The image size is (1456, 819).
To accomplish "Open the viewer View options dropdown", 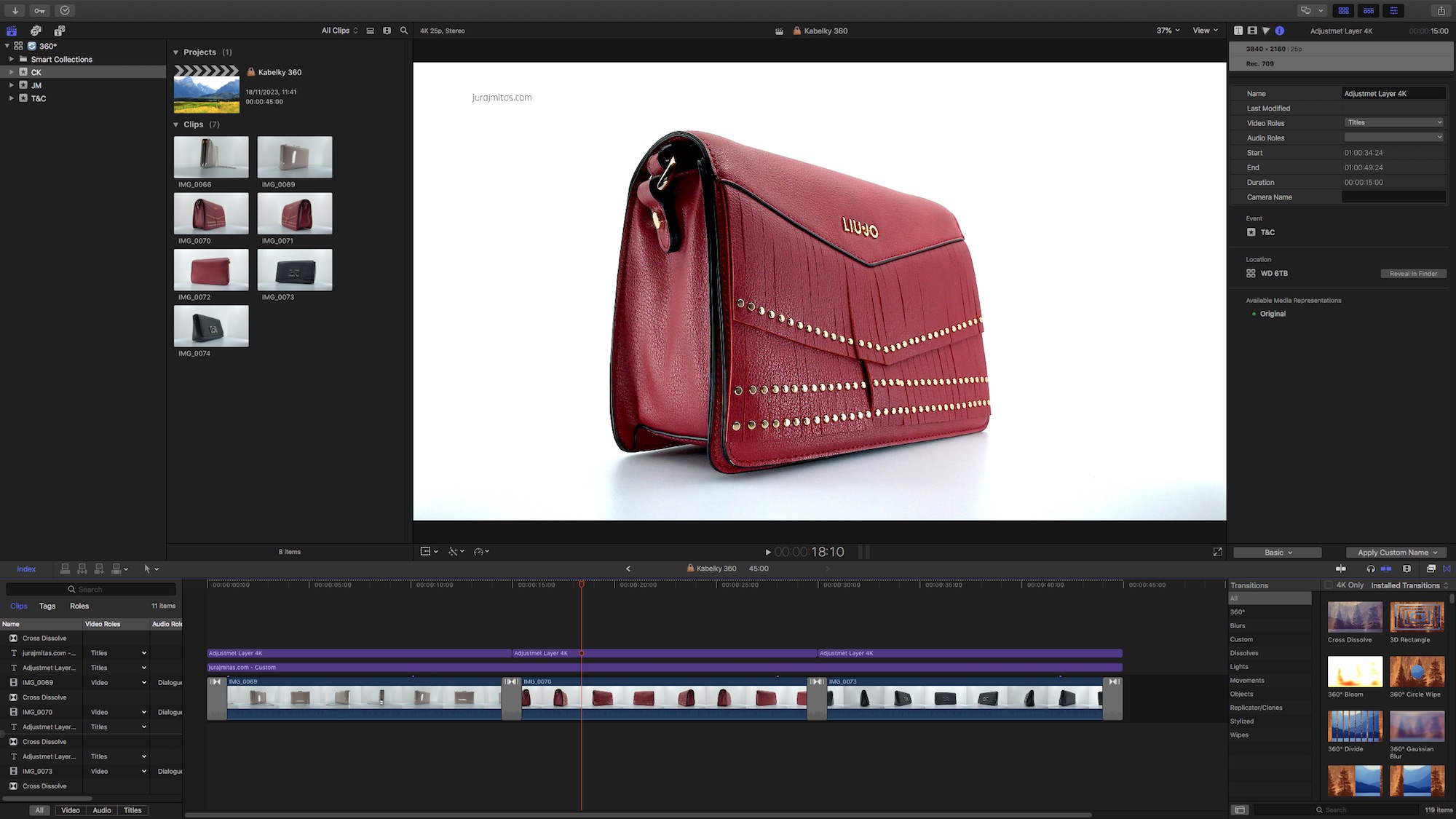I will [1206, 31].
